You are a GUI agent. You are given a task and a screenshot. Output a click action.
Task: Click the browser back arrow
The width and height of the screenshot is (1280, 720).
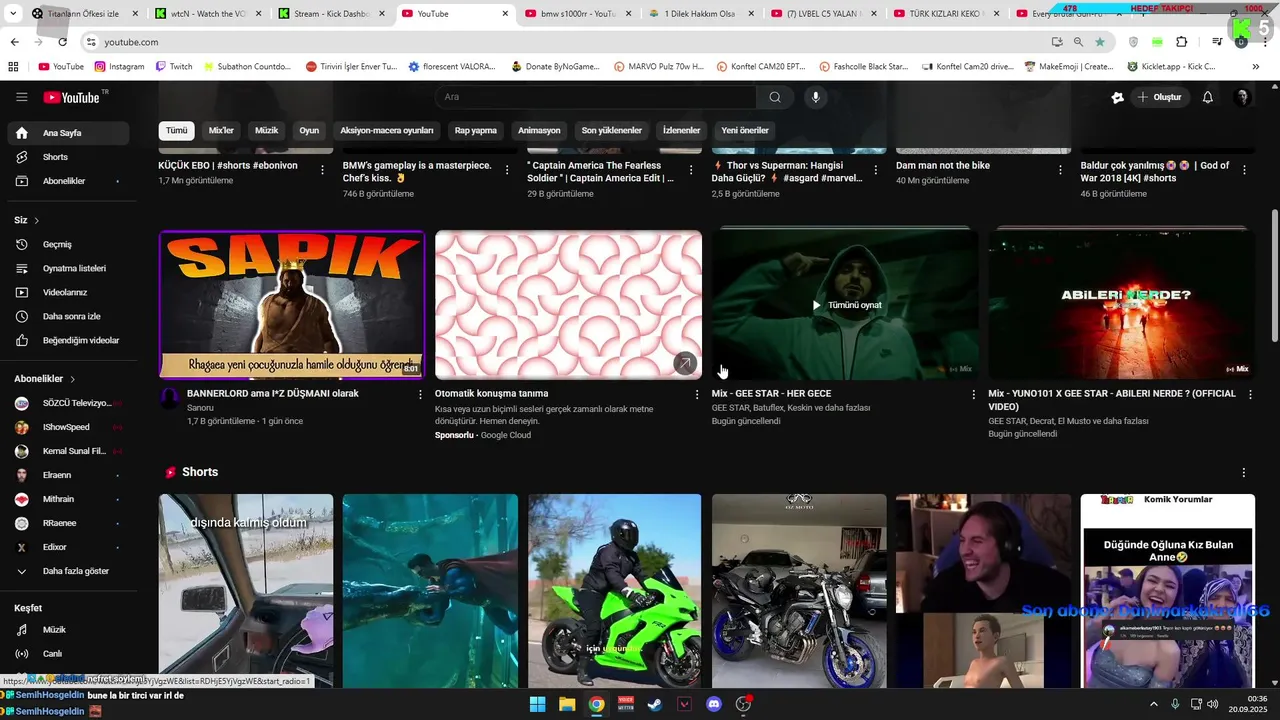14,42
